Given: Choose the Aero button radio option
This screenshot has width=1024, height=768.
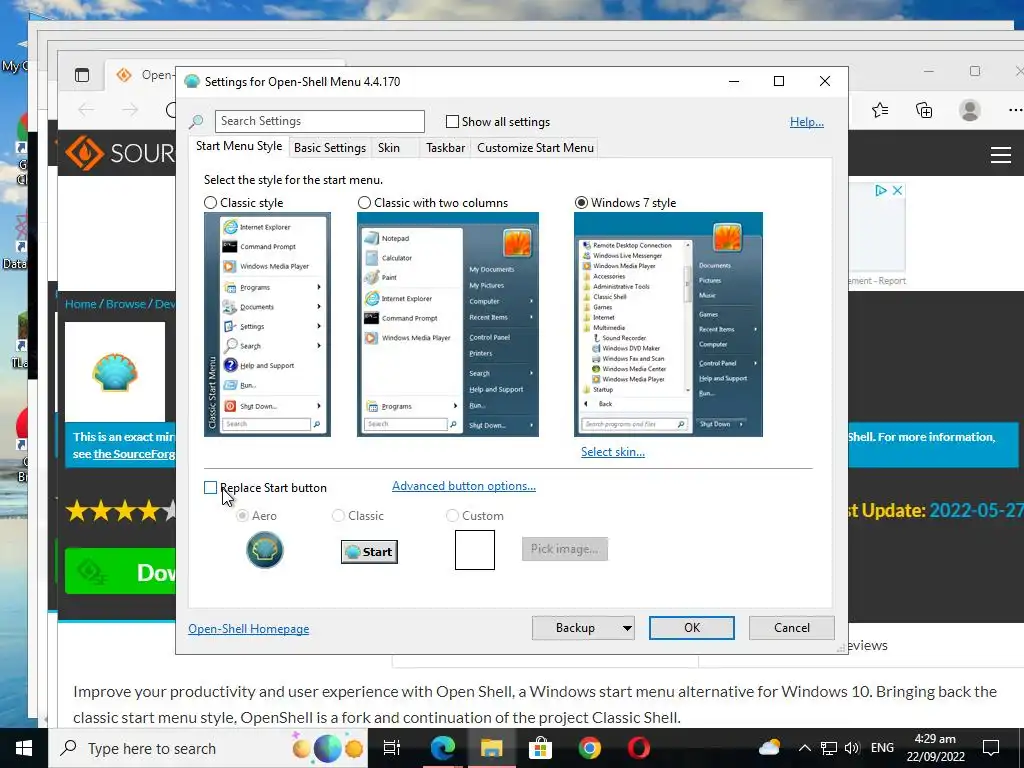Looking at the screenshot, I should click(242, 516).
